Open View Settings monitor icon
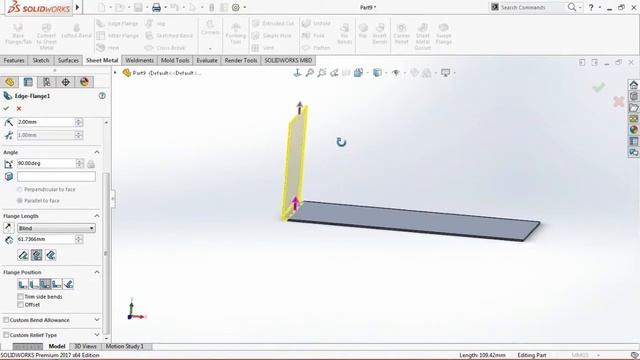The width and height of the screenshot is (640, 360). [445, 73]
